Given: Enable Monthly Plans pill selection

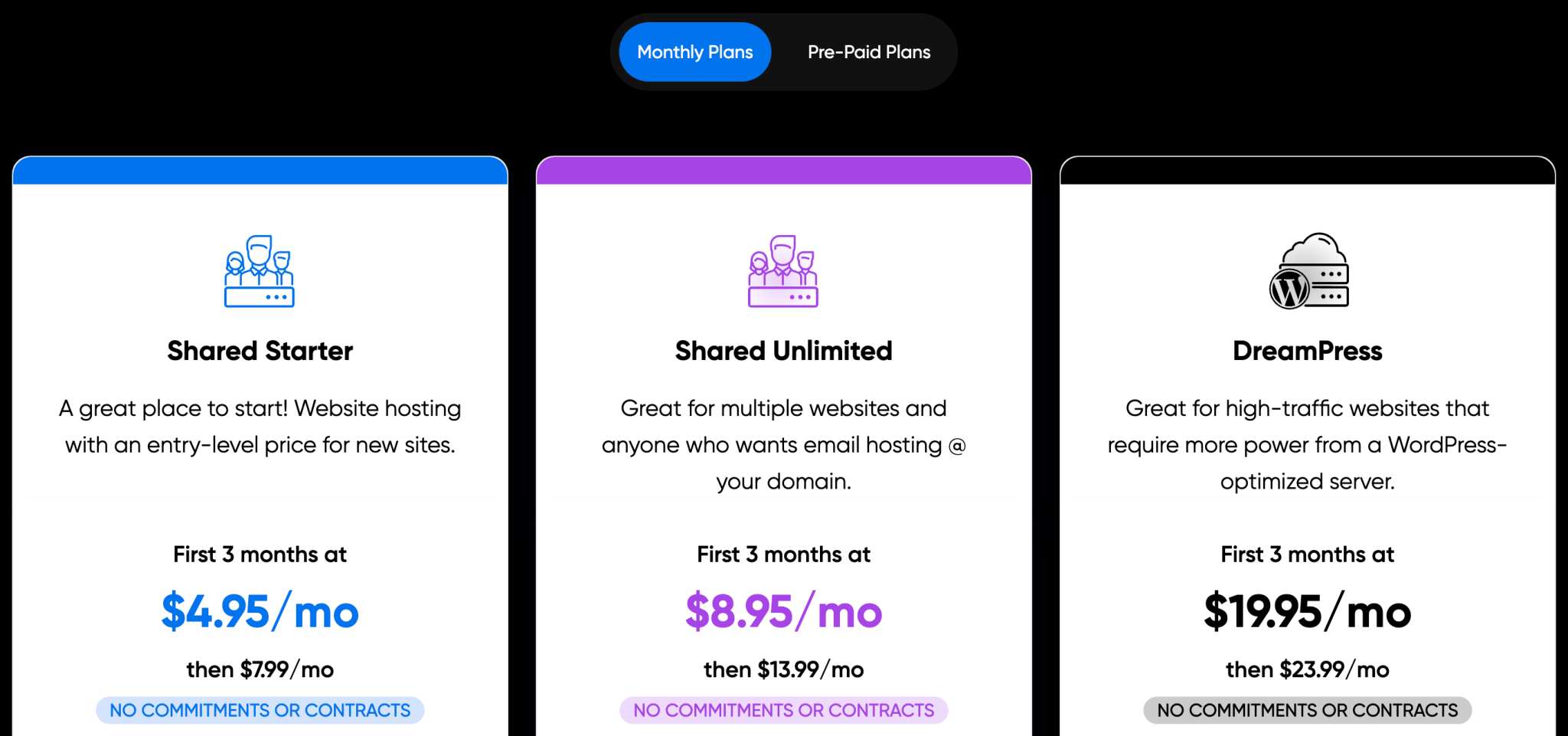Looking at the screenshot, I should tap(694, 51).
